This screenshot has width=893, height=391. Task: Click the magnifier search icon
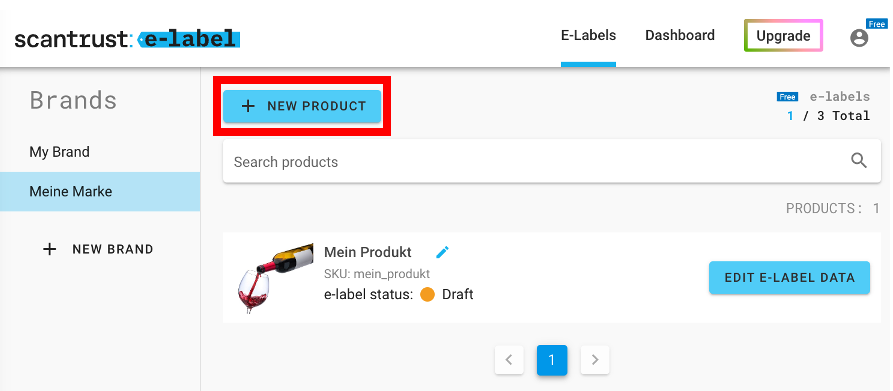click(859, 160)
